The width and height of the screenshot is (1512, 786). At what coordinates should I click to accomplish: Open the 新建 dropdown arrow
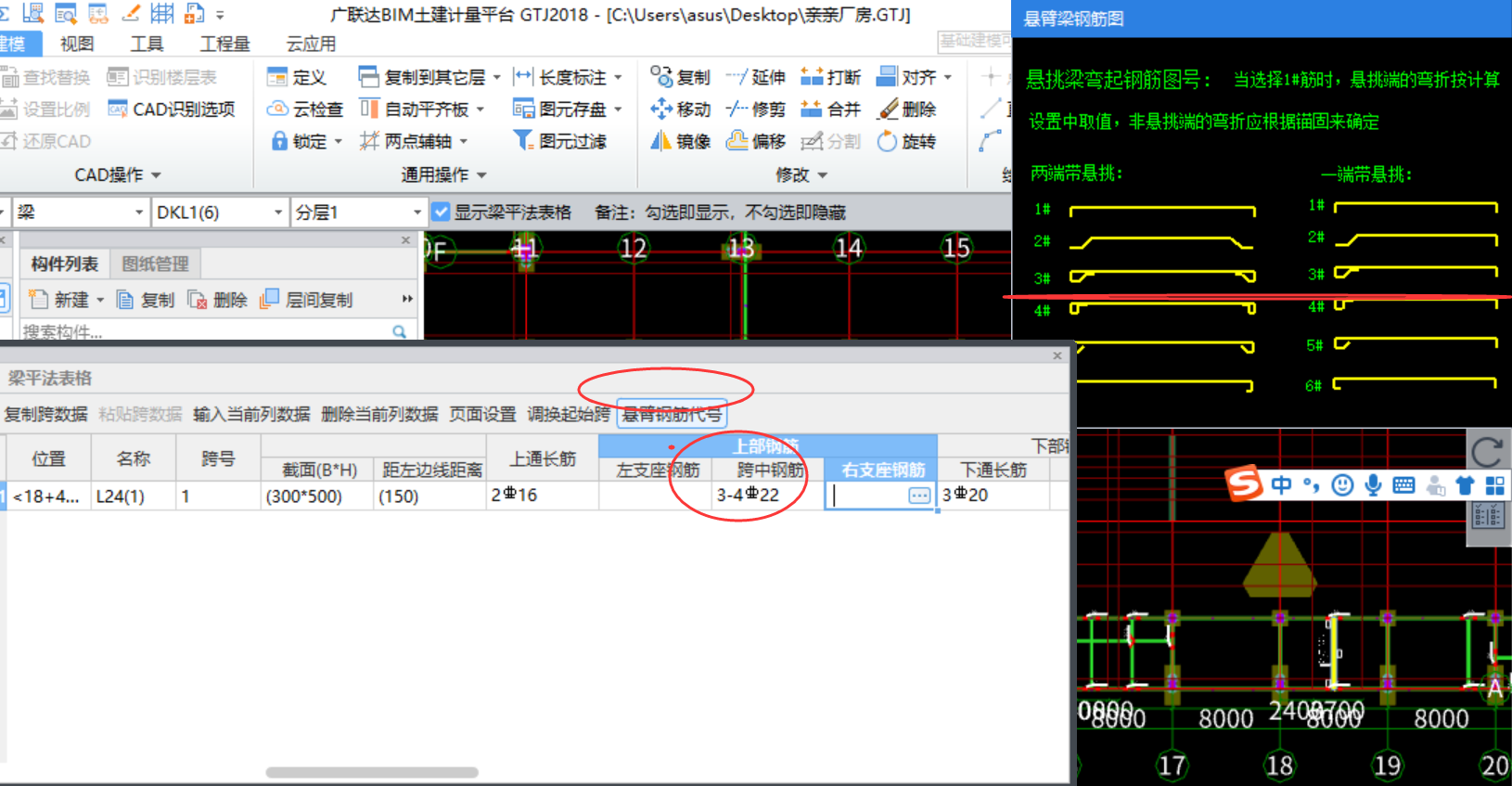100,300
